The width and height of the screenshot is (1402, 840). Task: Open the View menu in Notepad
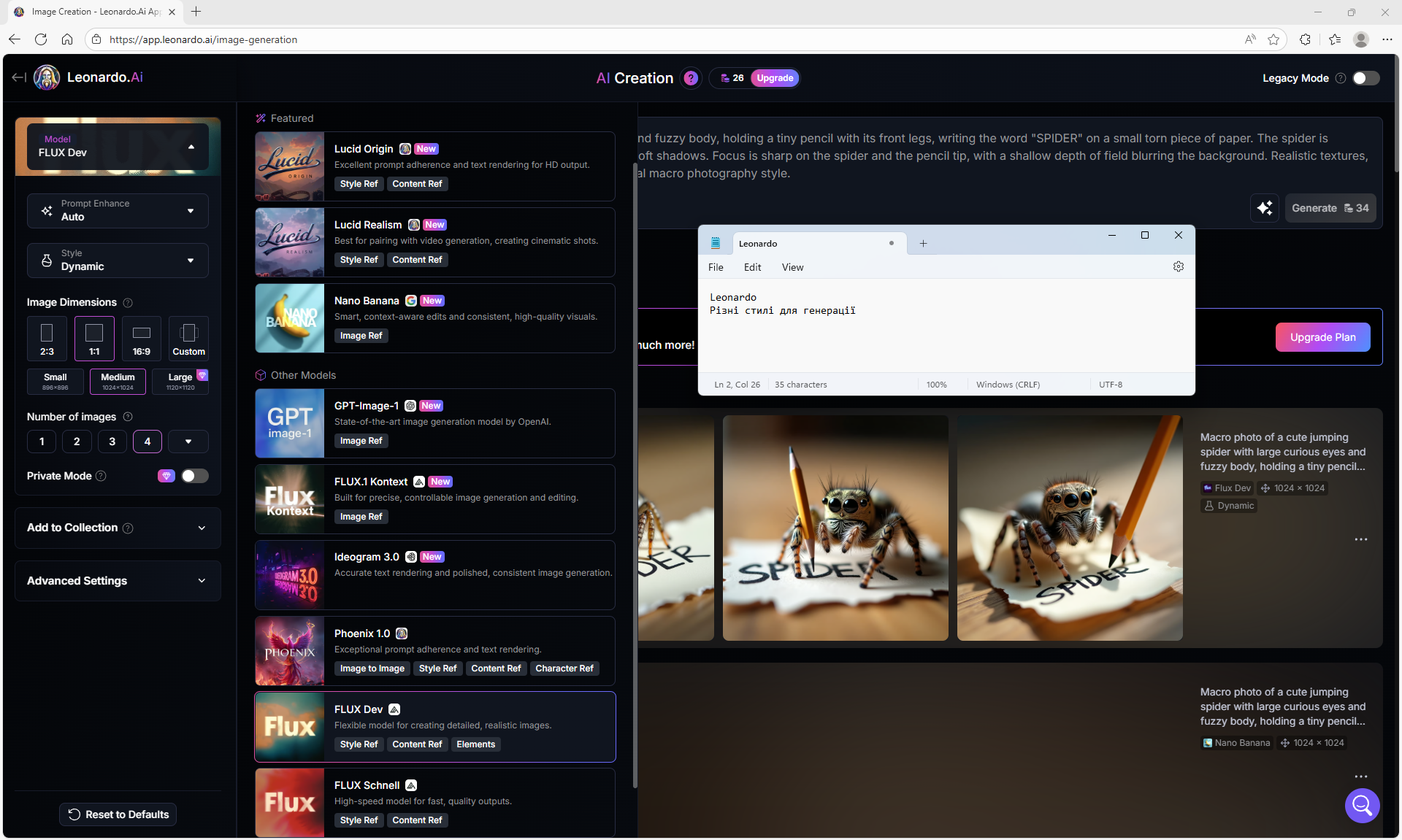pyautogui.click(x=792, y=267)
